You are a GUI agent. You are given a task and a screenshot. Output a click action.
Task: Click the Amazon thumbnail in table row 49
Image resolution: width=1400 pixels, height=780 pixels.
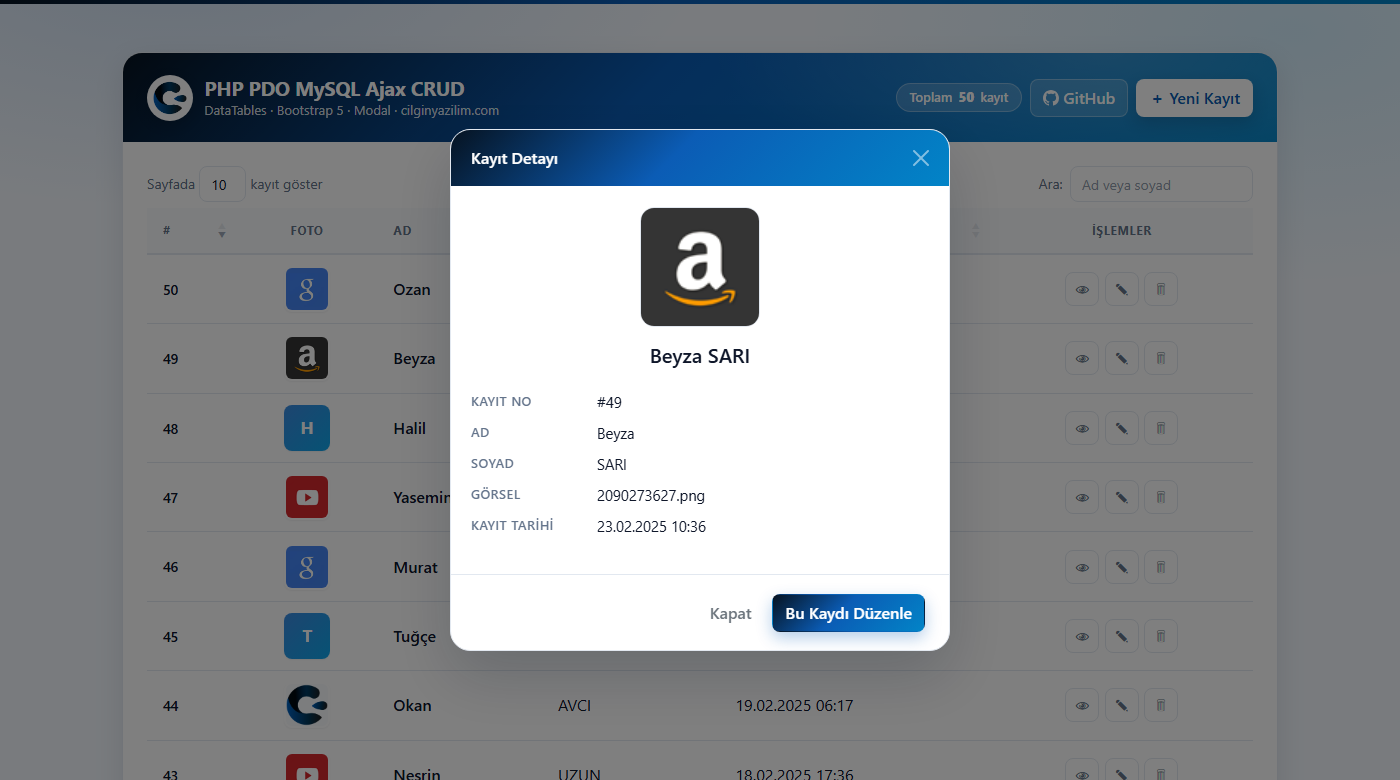[307, 358]
